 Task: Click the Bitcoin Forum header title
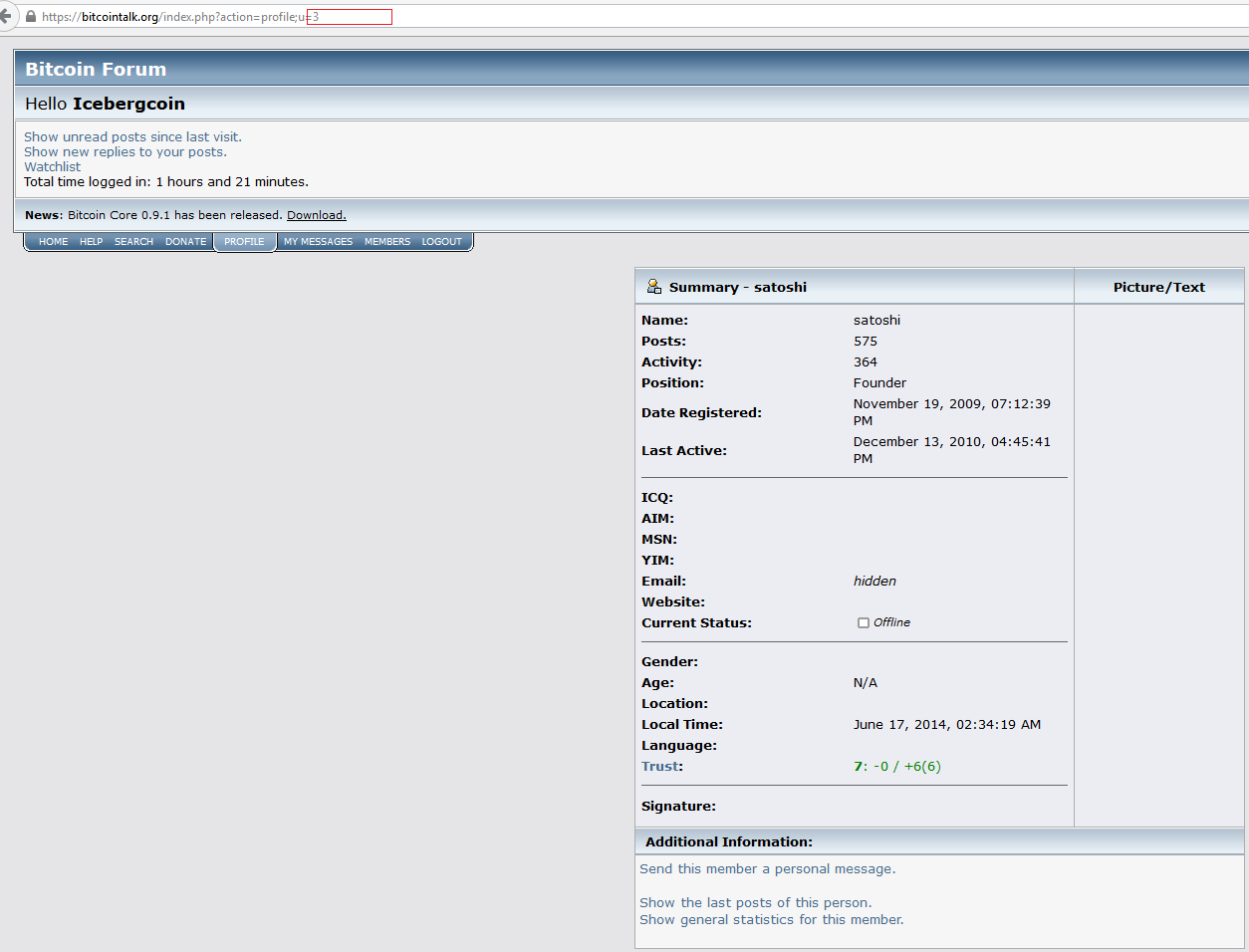[96, 69]
